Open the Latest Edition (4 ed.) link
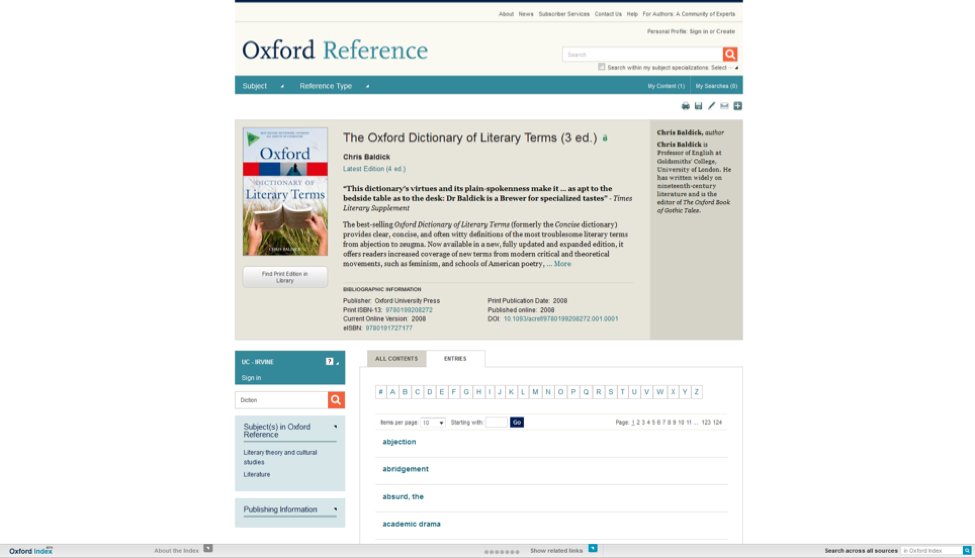The image size is (975, 558). click(374, 169)
